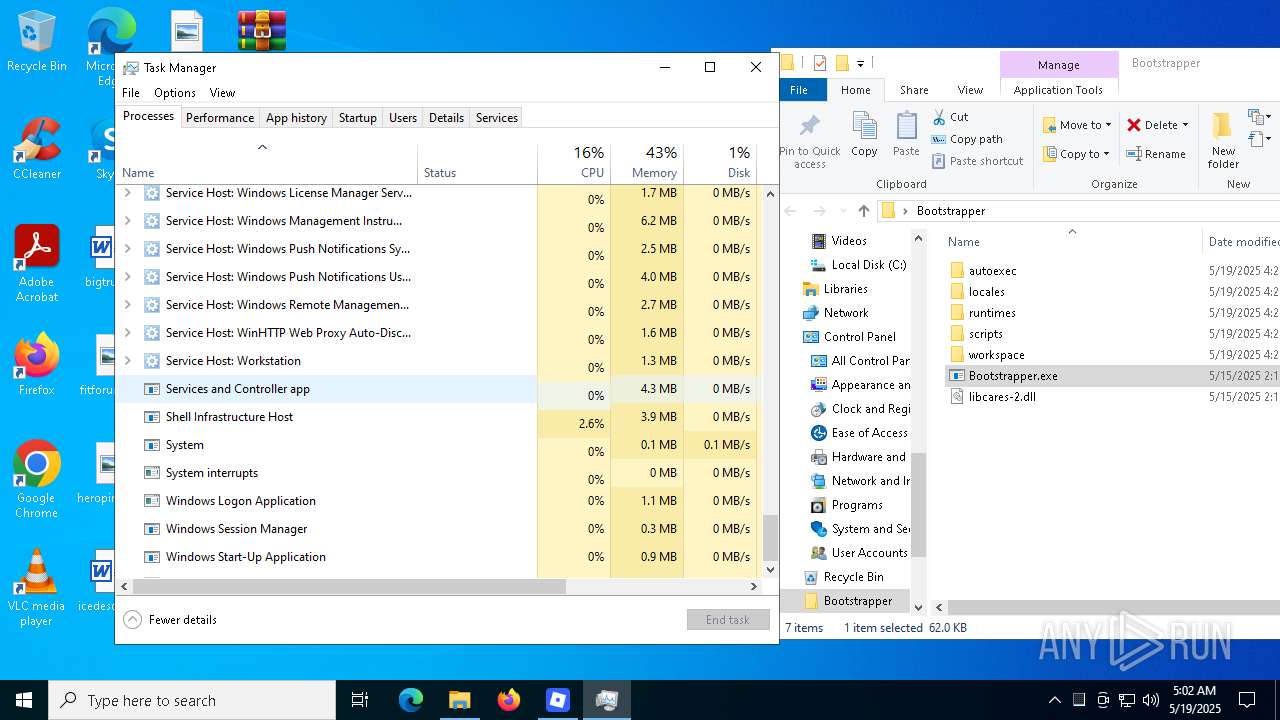
Task: Open Explorer Share ribbon tab
Action: [914, 90]
